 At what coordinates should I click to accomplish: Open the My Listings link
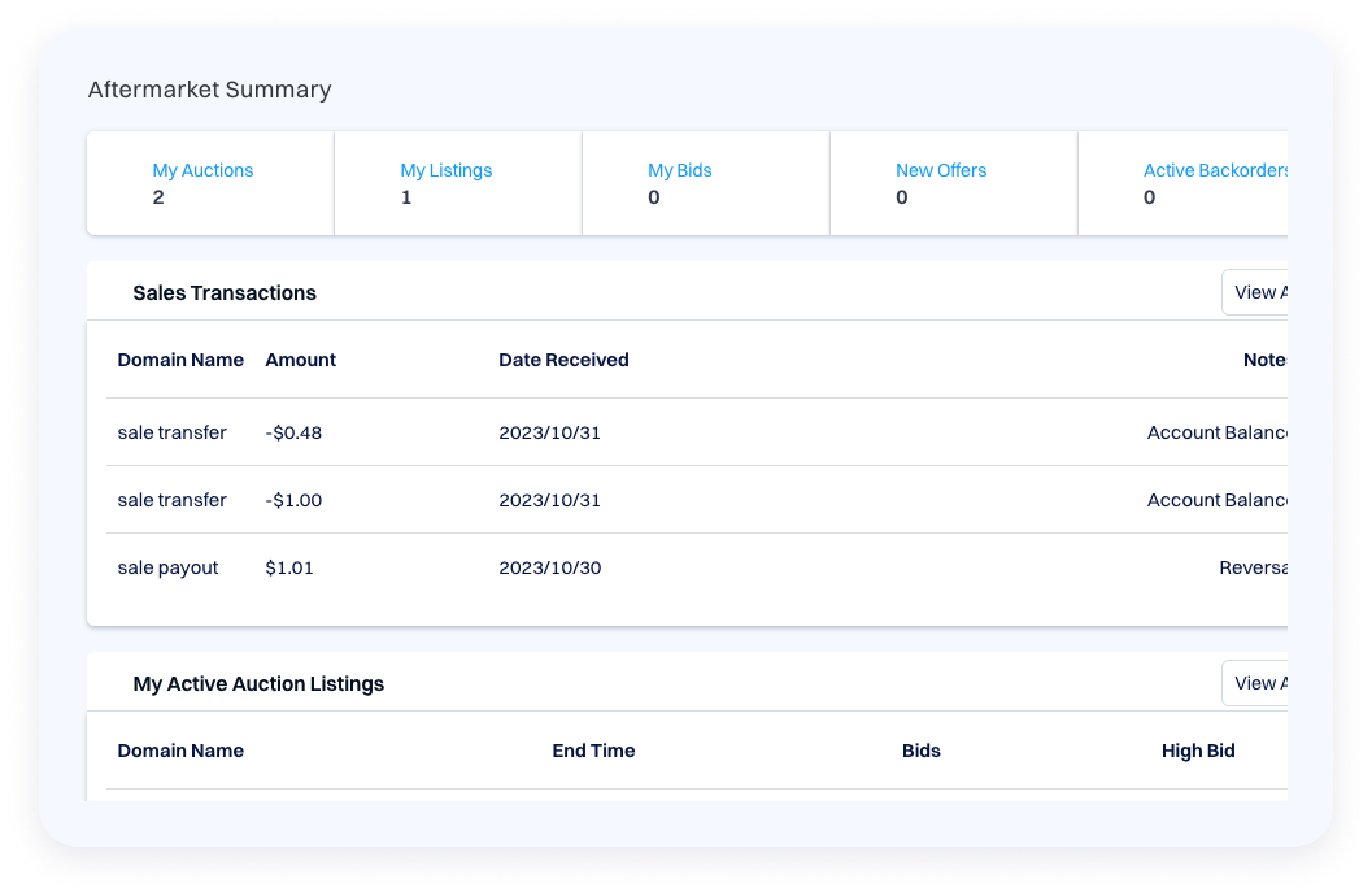coord(446,170)
